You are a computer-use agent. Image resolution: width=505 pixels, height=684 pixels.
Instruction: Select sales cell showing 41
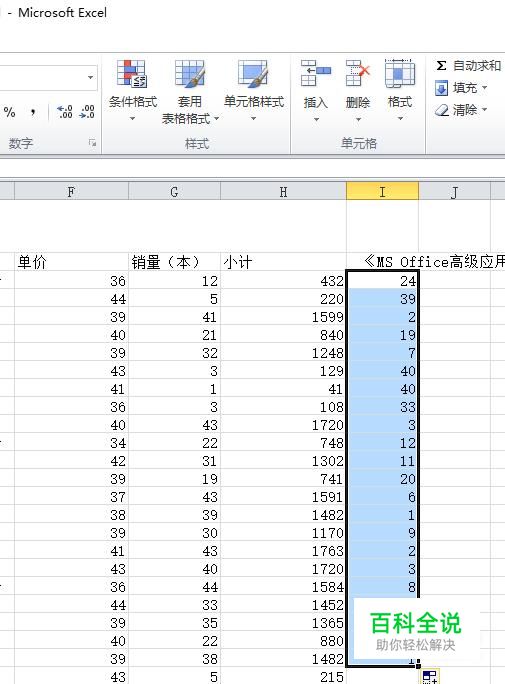174,317
